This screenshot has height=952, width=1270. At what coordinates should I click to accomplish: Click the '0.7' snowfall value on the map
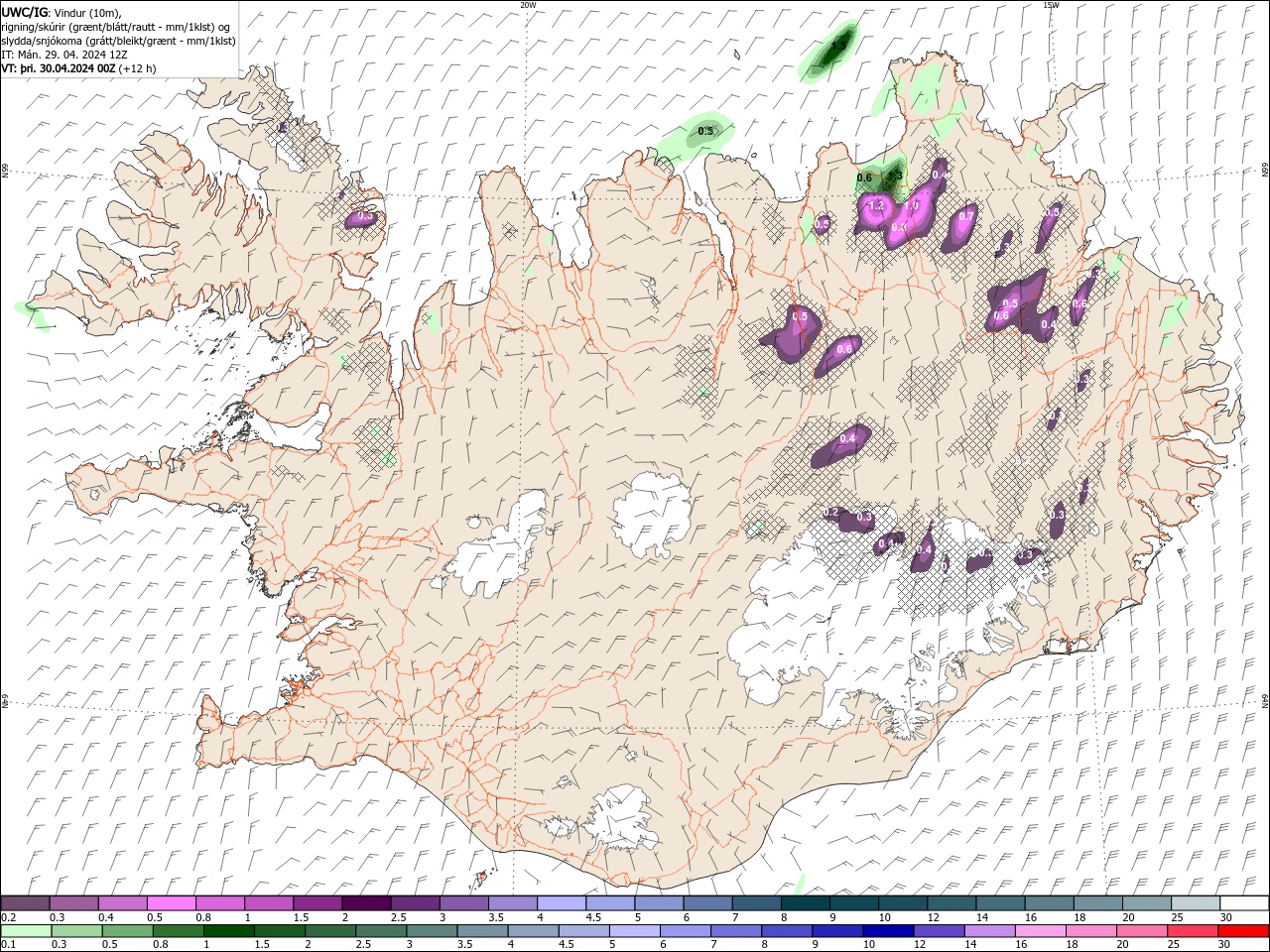point(966,215)
